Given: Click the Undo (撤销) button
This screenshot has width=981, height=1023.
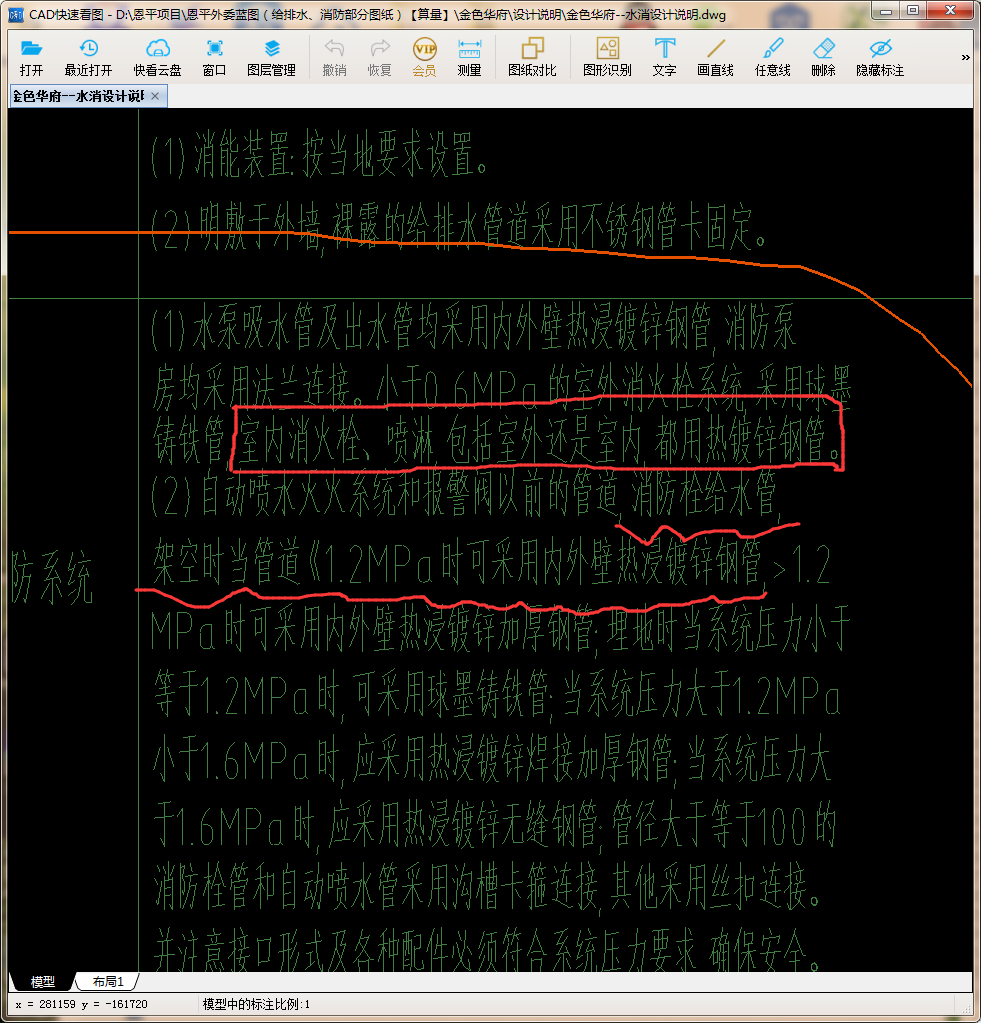Looking at the screenshot, I should (x=334, y=57).
